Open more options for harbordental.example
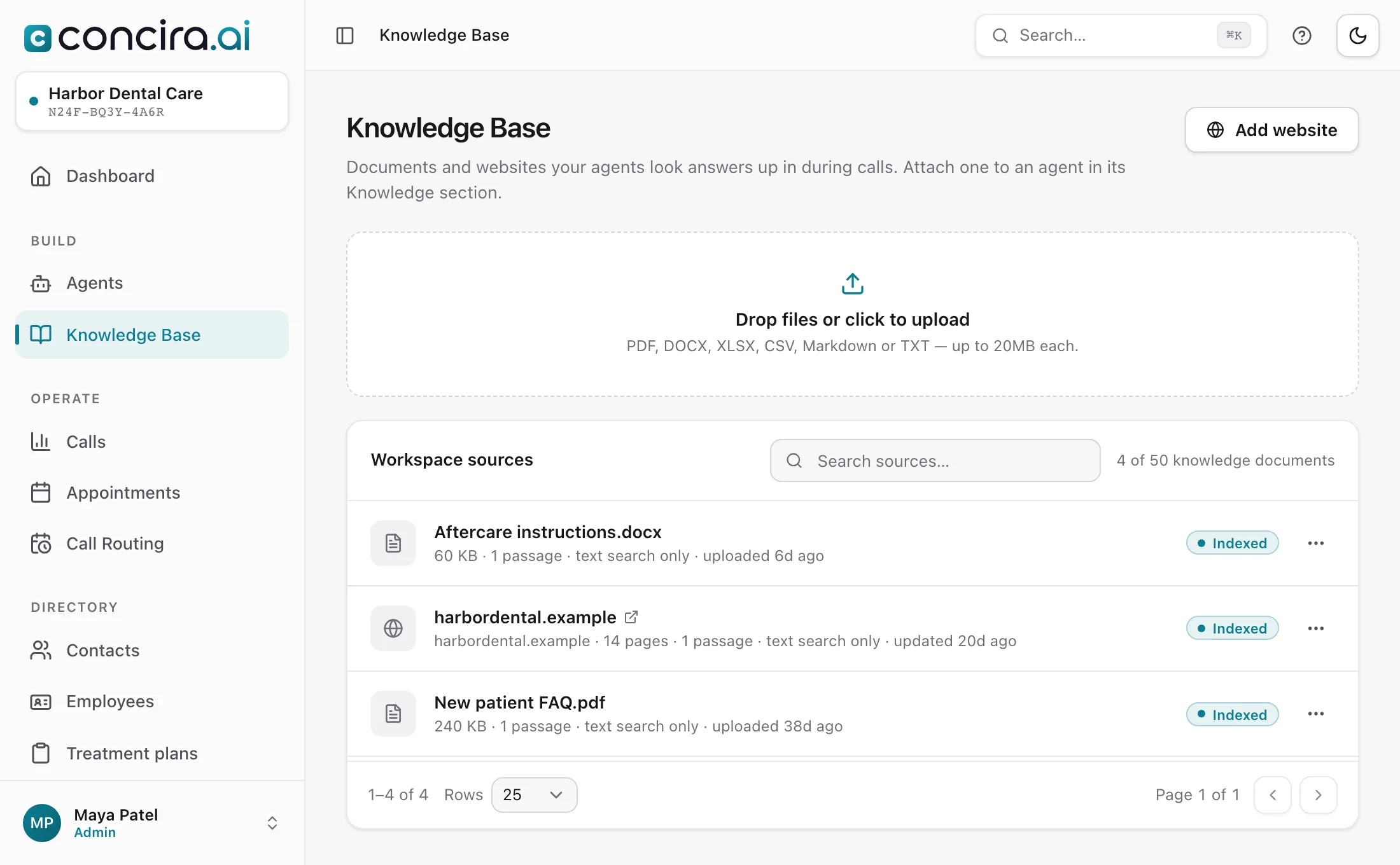Viewport: 1400px width, 865px height. coord(1316,628)
